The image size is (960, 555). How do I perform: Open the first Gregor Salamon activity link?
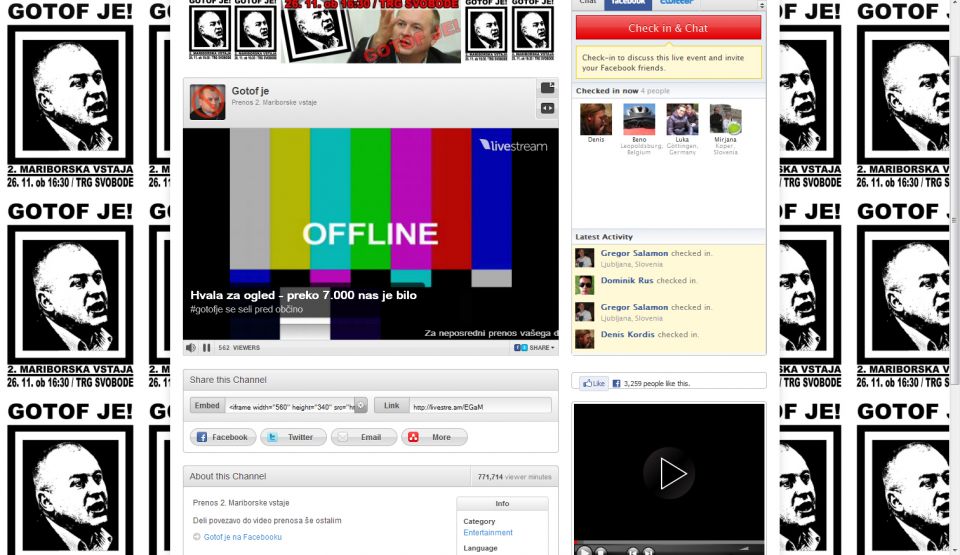coord(634,253)
